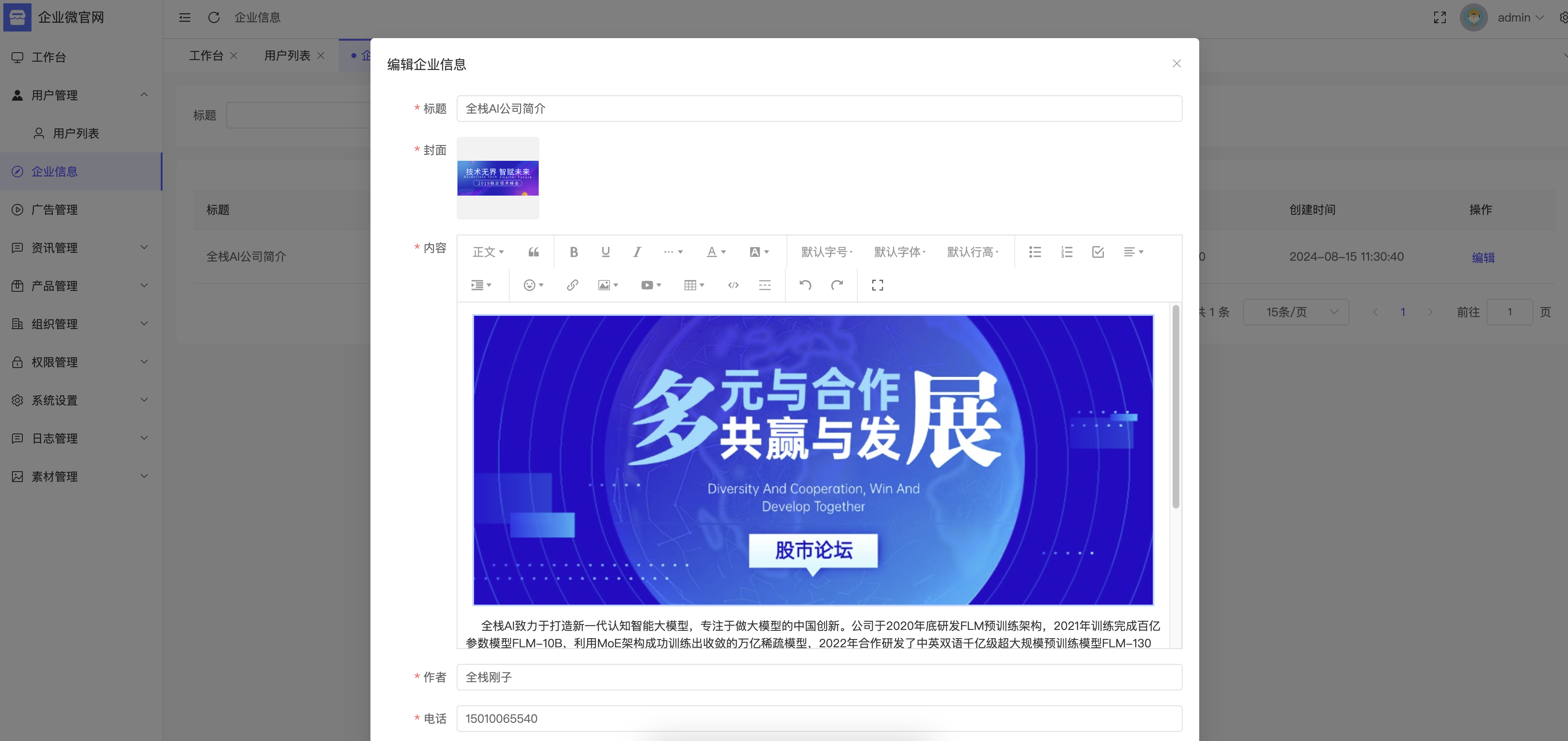Expand the 正文 heading style dropdown
The width and height of the screenshot is (1568, 741).
click(x=488, y=252)
